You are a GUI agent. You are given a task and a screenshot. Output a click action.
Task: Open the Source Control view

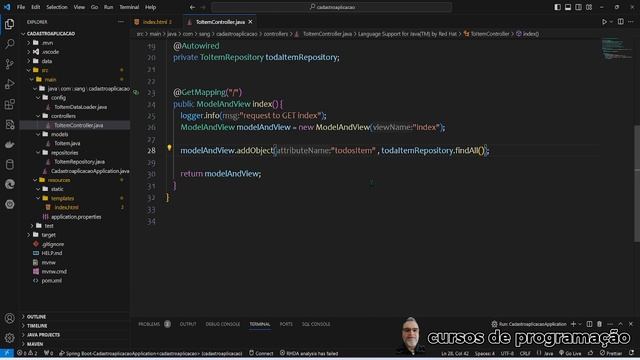click(x=9, y=64)
